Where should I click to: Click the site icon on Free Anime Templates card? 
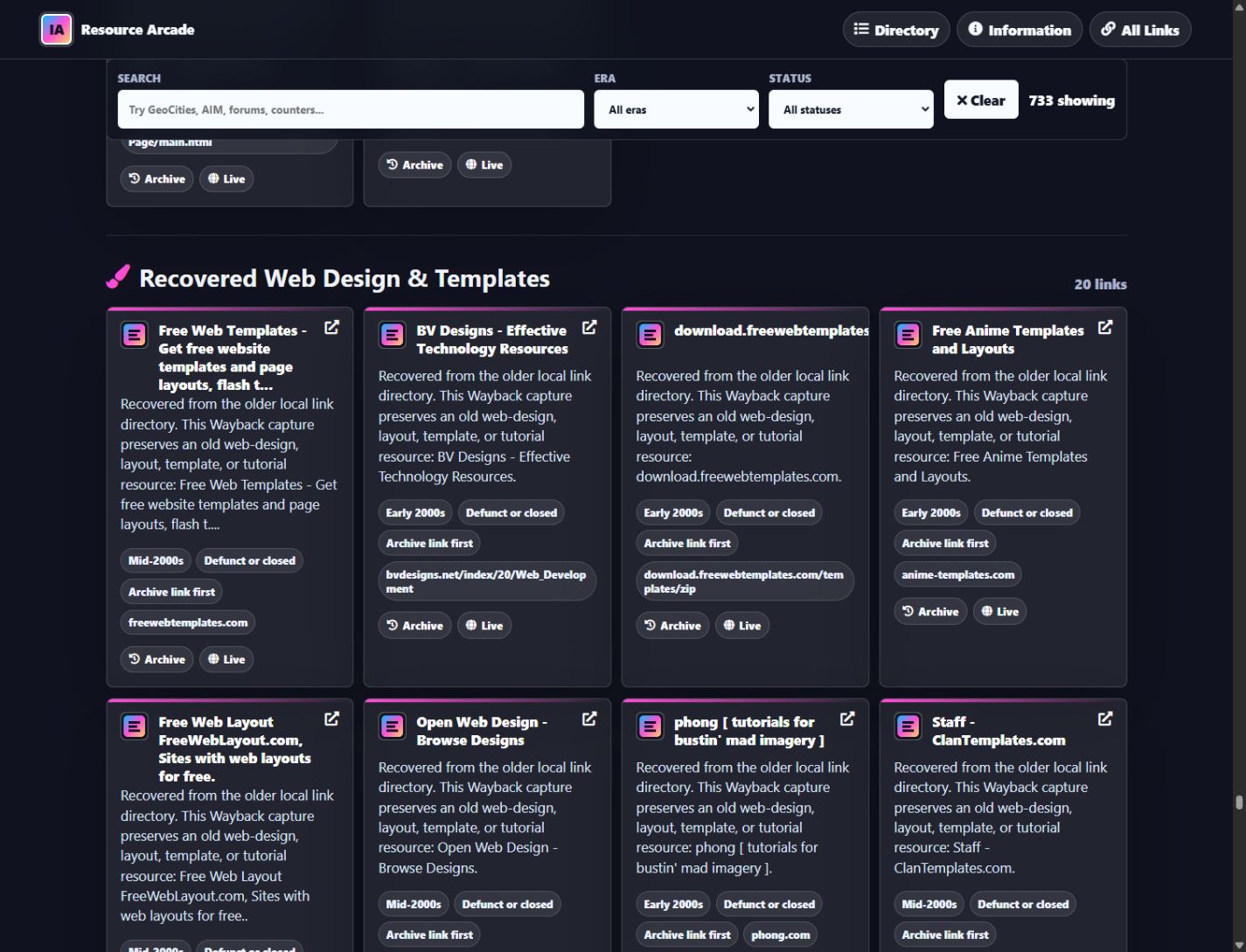(908, 335)
